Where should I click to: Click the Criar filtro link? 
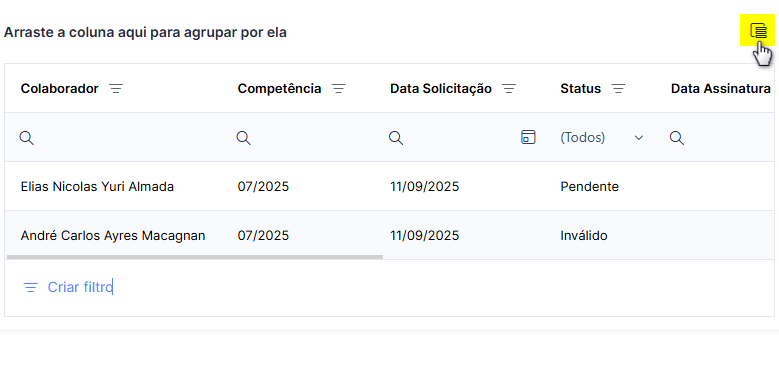coord(80,287)
